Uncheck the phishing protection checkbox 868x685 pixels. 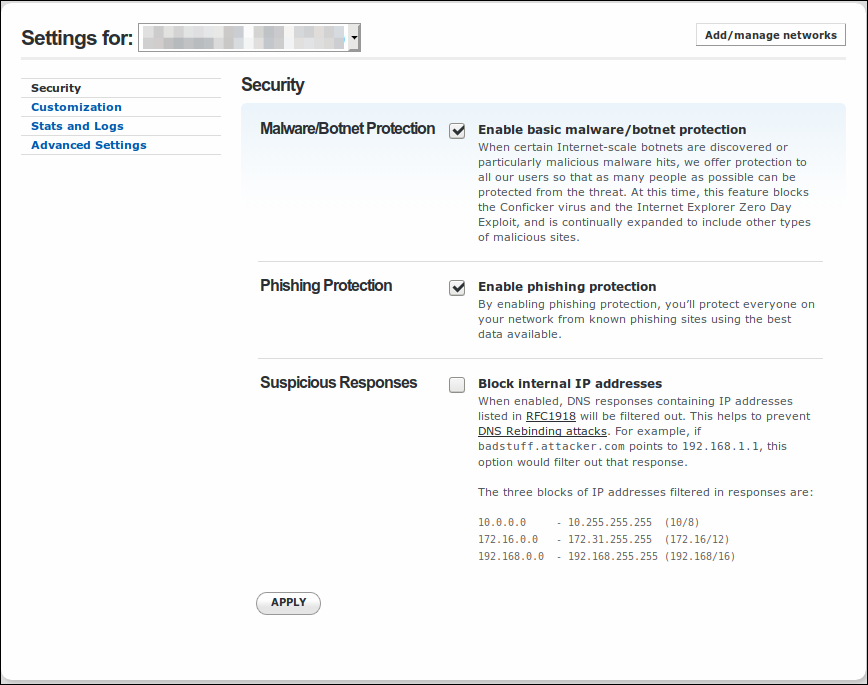click(457, 287)
